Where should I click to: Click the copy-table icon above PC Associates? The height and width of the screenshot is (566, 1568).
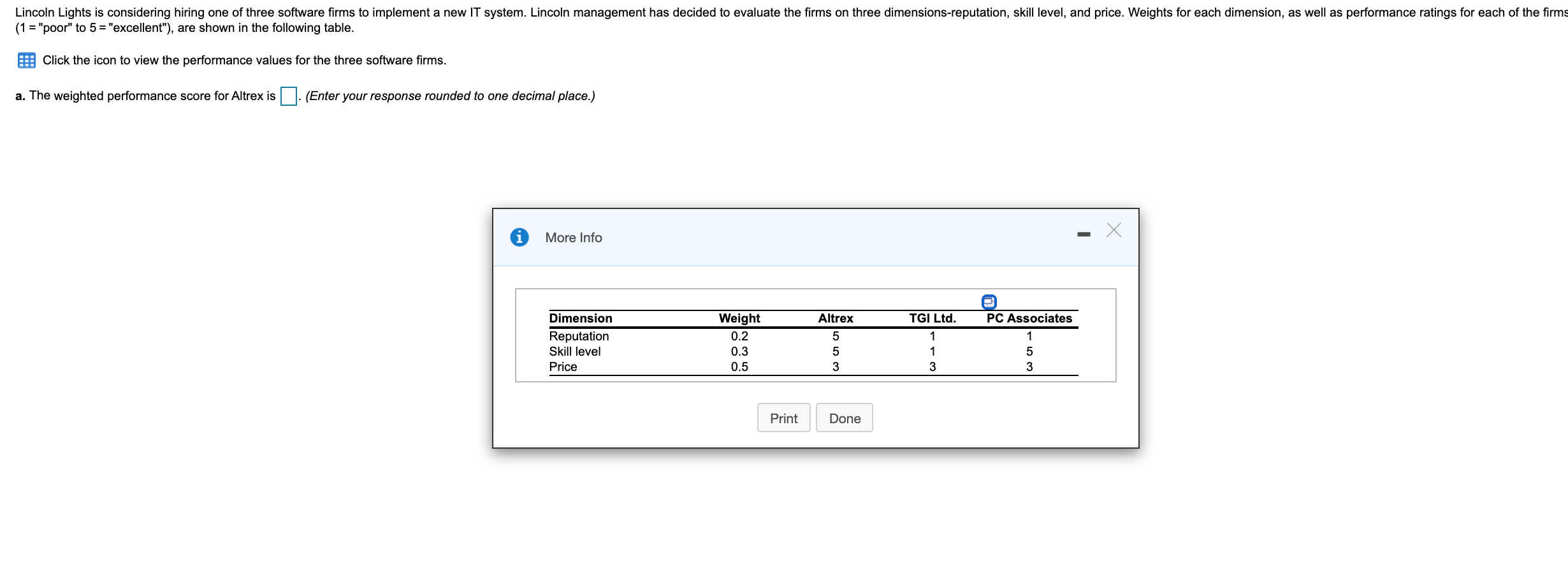pos(989,301)
